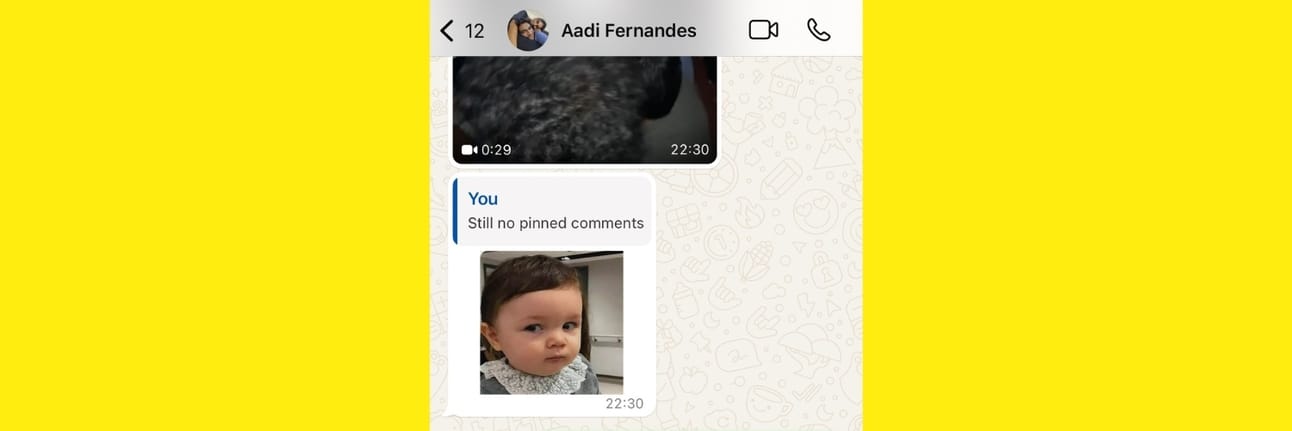Click the camcorder icon beside 0:29
Screen dimensions: 1292x431
tap(469, 150)
